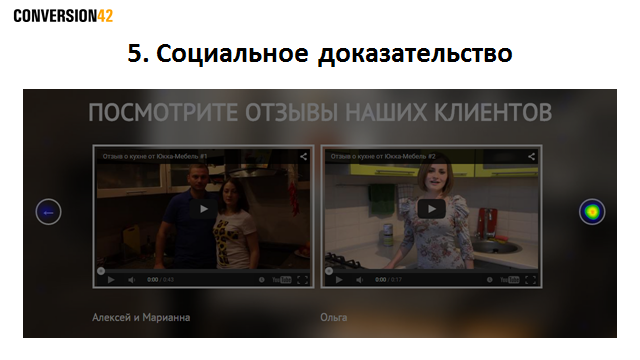Viewport: 640px width, 360px height.
Task: Mute video #1 volume icon
Action: 131,280
